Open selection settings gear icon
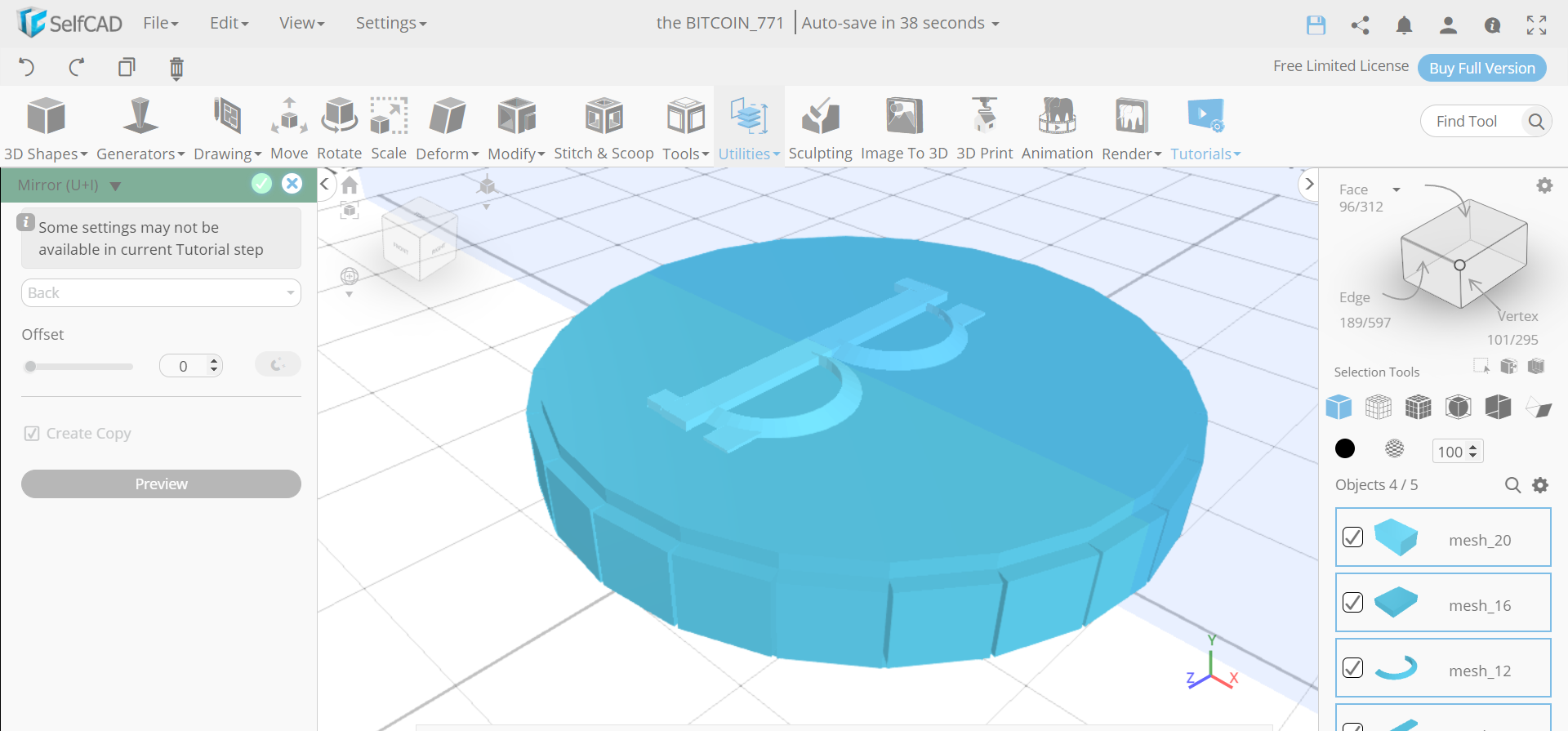The image size is (1568, 731). [1544, 185]
